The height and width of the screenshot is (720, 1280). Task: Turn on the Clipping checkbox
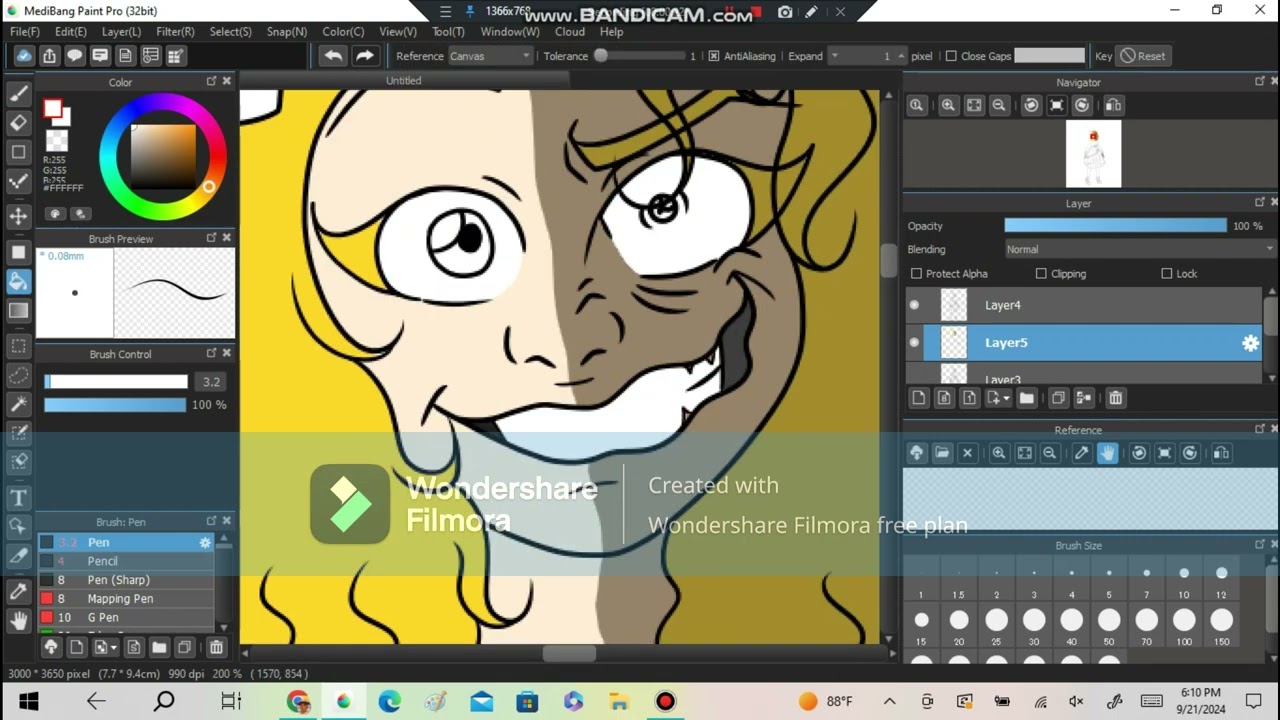[1041, 274]
